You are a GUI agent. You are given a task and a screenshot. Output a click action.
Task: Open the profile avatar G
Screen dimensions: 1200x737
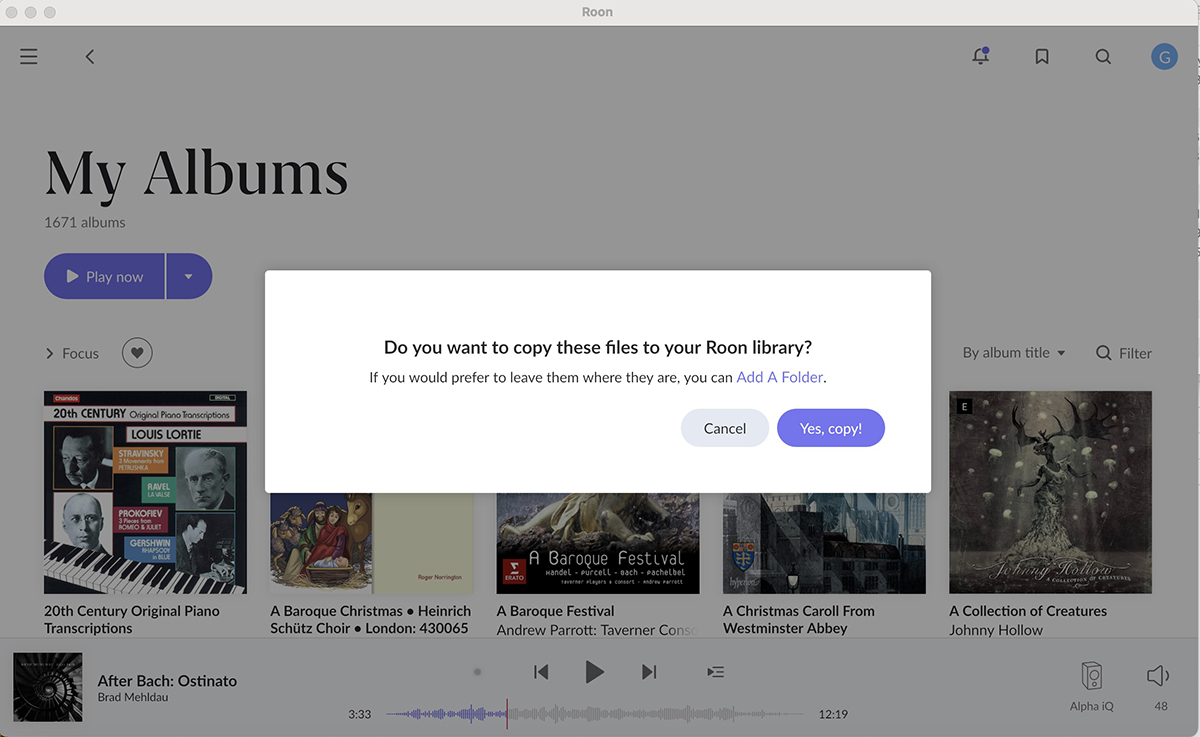[1164, 57]
